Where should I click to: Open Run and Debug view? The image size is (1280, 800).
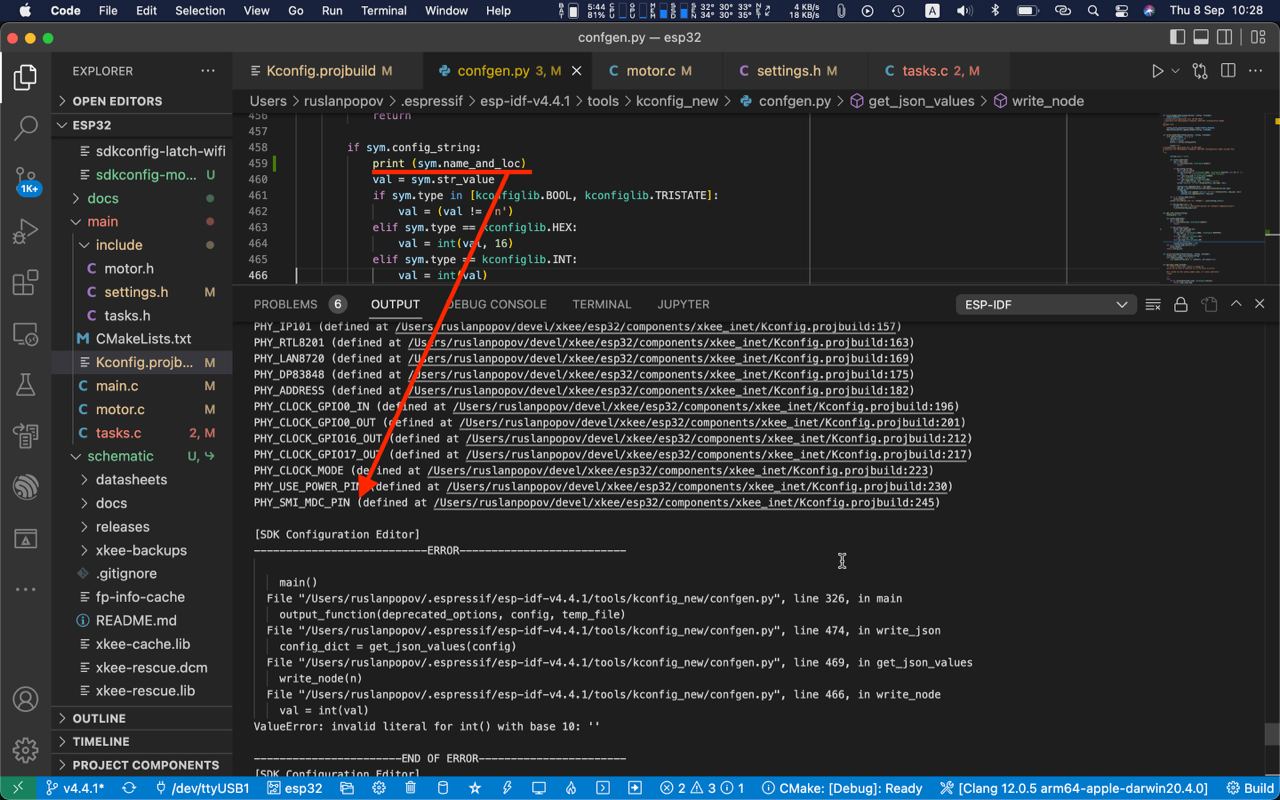tap(26, 232)
